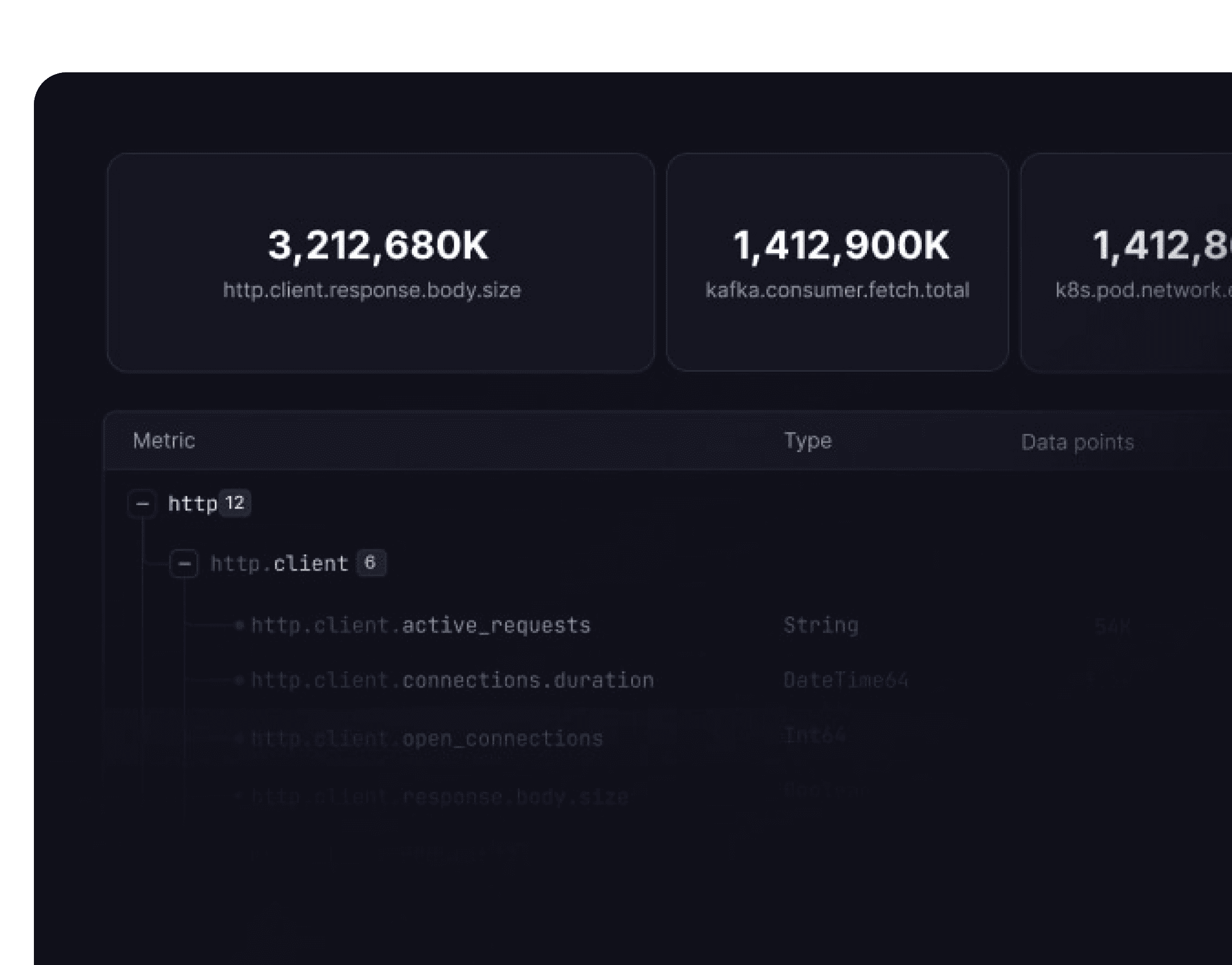Select the http.client.connections.duration metric row
This screenshot has width=1232, height=965.
point(452,680)
